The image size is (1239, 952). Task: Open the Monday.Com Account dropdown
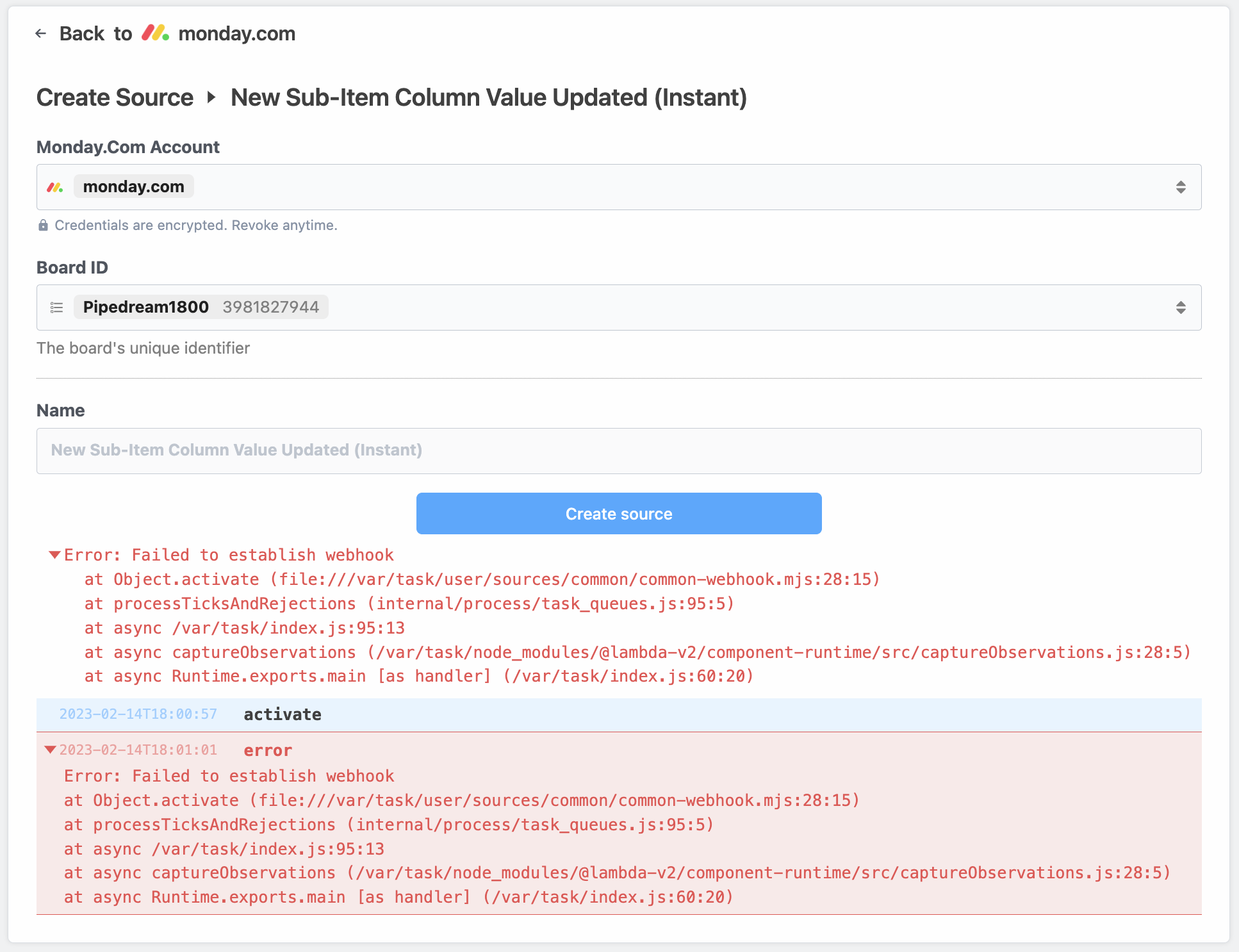pyautogui.click(x=619, y=186)
